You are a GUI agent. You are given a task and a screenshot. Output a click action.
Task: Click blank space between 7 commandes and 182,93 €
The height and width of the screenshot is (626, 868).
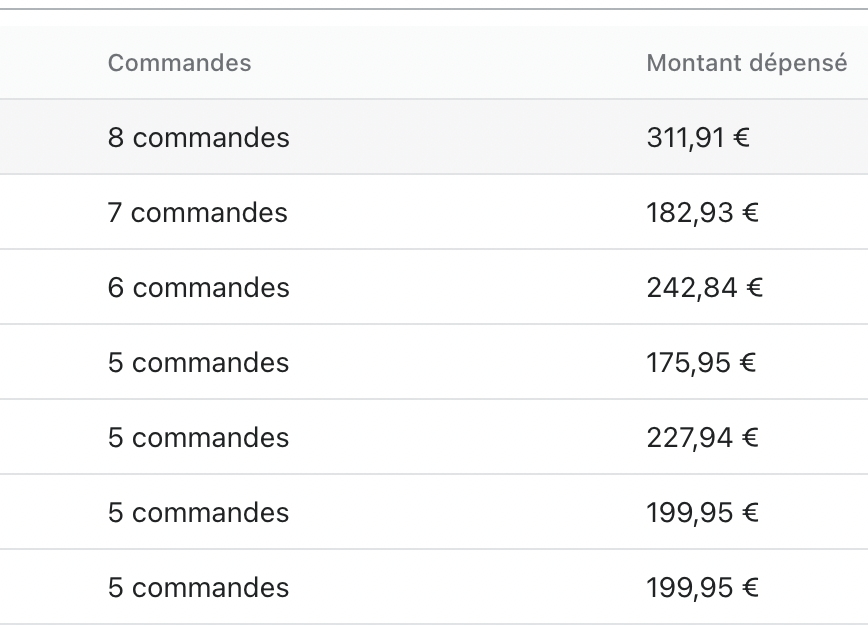[x=467, y=213]
